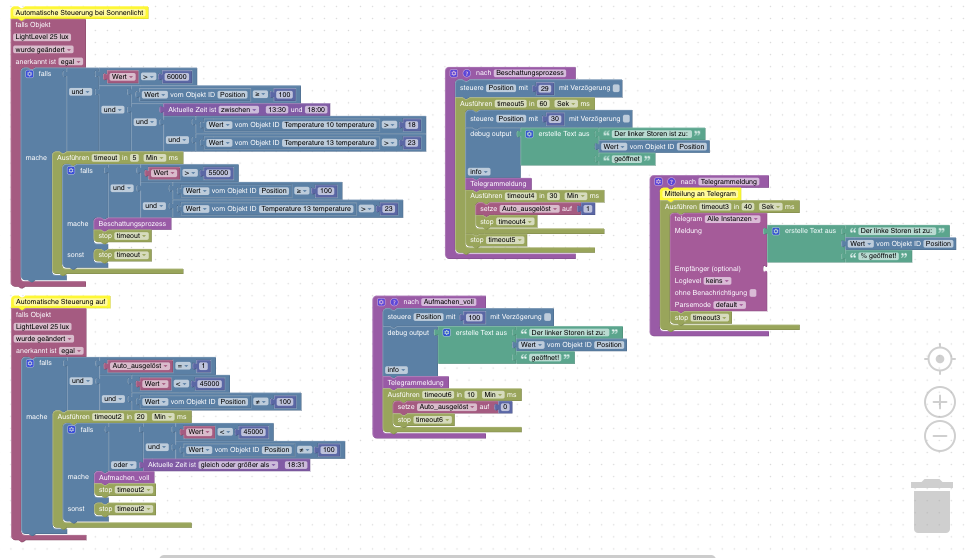Click help question mark on Telegrammeldung block
Image resolution: width=968 pixels, height=558 pixels.
pos(671,181)
